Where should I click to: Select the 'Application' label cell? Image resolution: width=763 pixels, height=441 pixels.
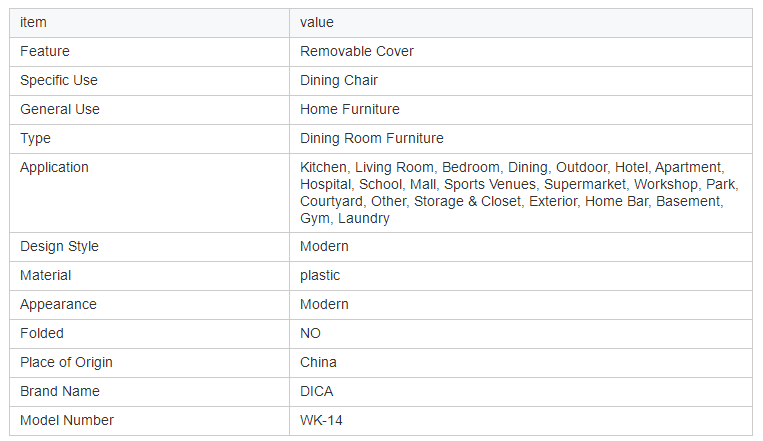click(149, 193)
